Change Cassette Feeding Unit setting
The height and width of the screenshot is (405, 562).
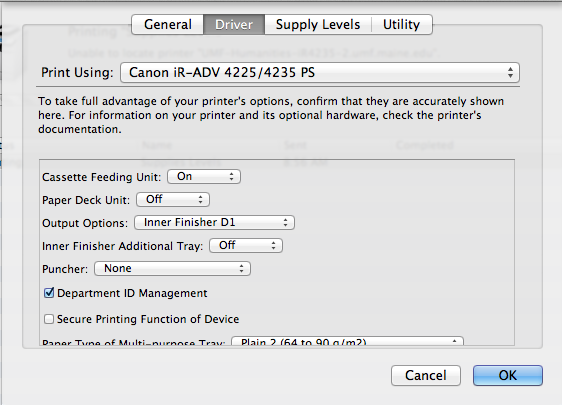pyautogui.click(x=204, y=177)
